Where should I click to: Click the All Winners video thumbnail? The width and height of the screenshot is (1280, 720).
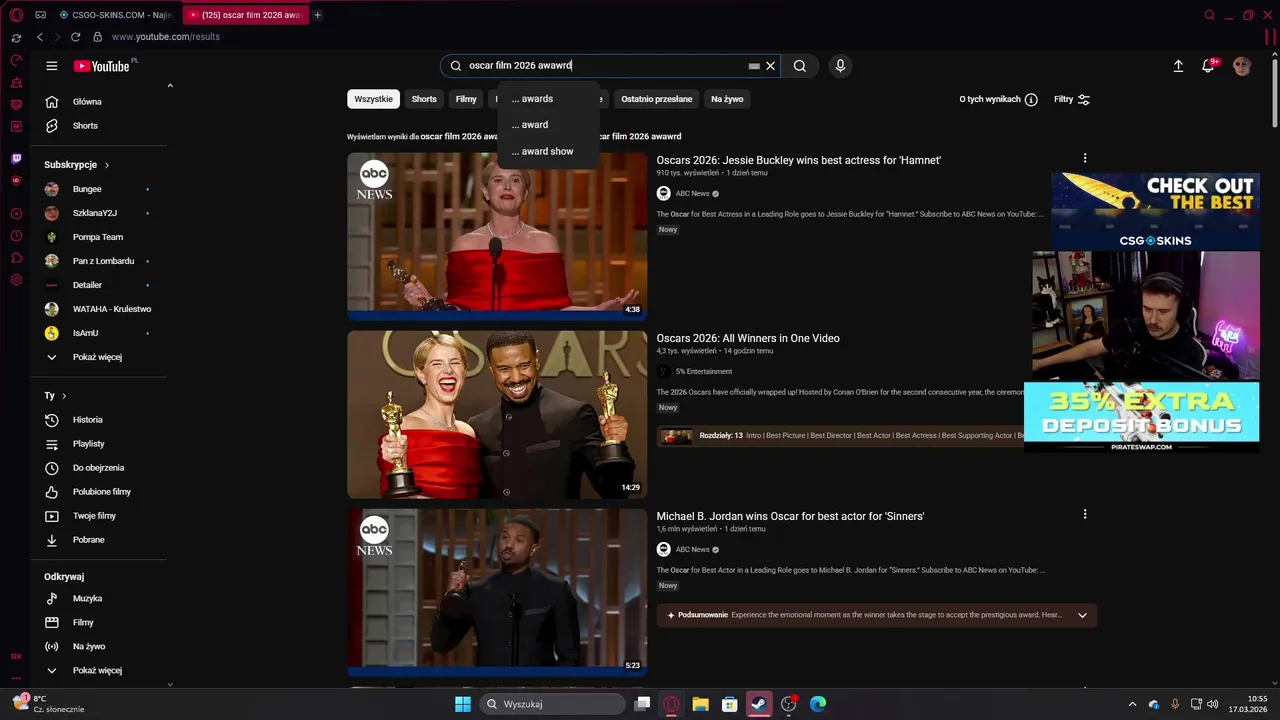(x=497, y=414)
